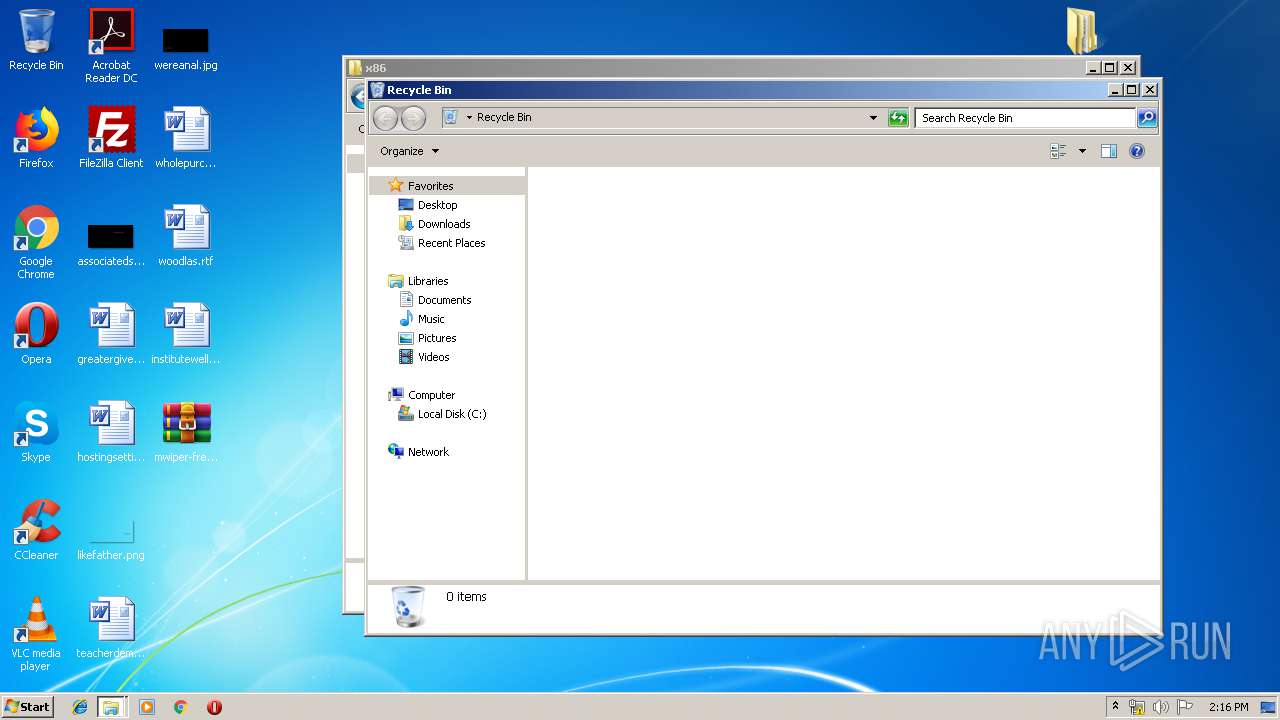Screen dimensions: 1280x720
Task: Open Explorer Help question mark icon
Action: 1137,151
